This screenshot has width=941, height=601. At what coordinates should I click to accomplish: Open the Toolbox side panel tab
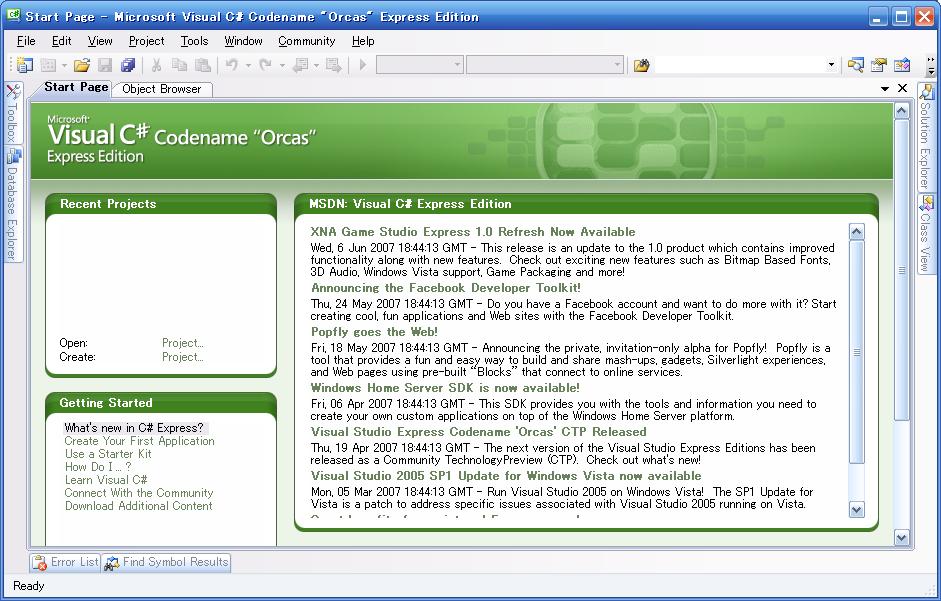(x=12, y=113)
